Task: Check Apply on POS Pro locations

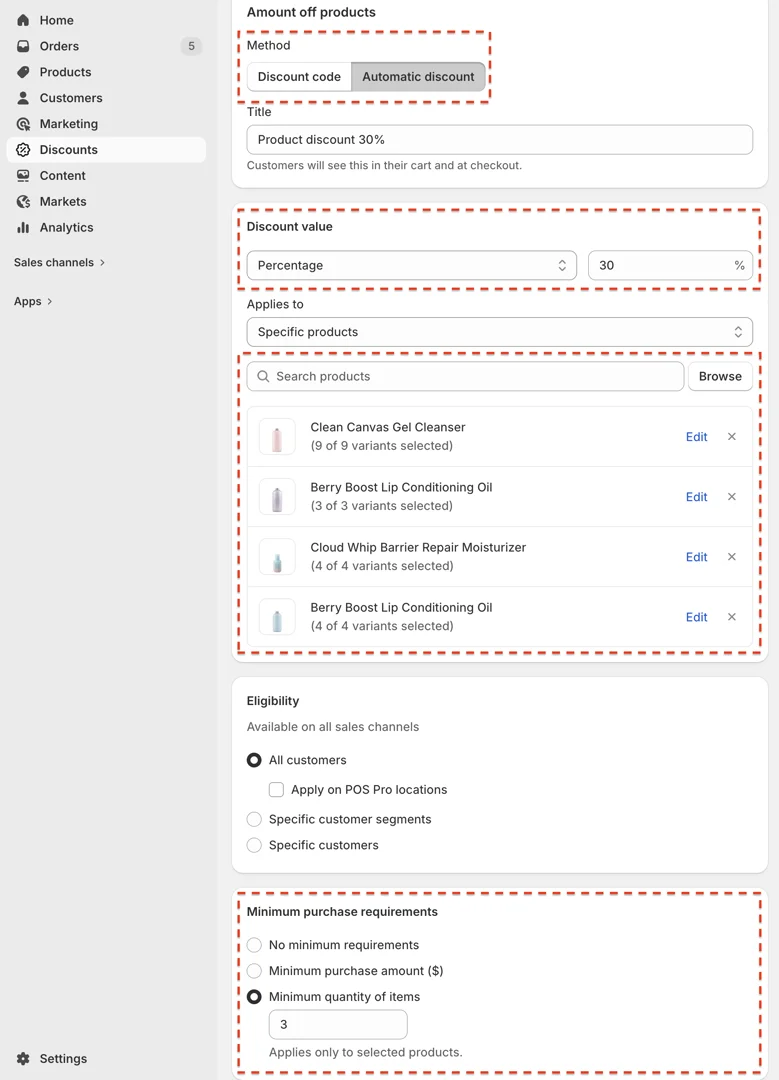Action: tap(276, 790)
